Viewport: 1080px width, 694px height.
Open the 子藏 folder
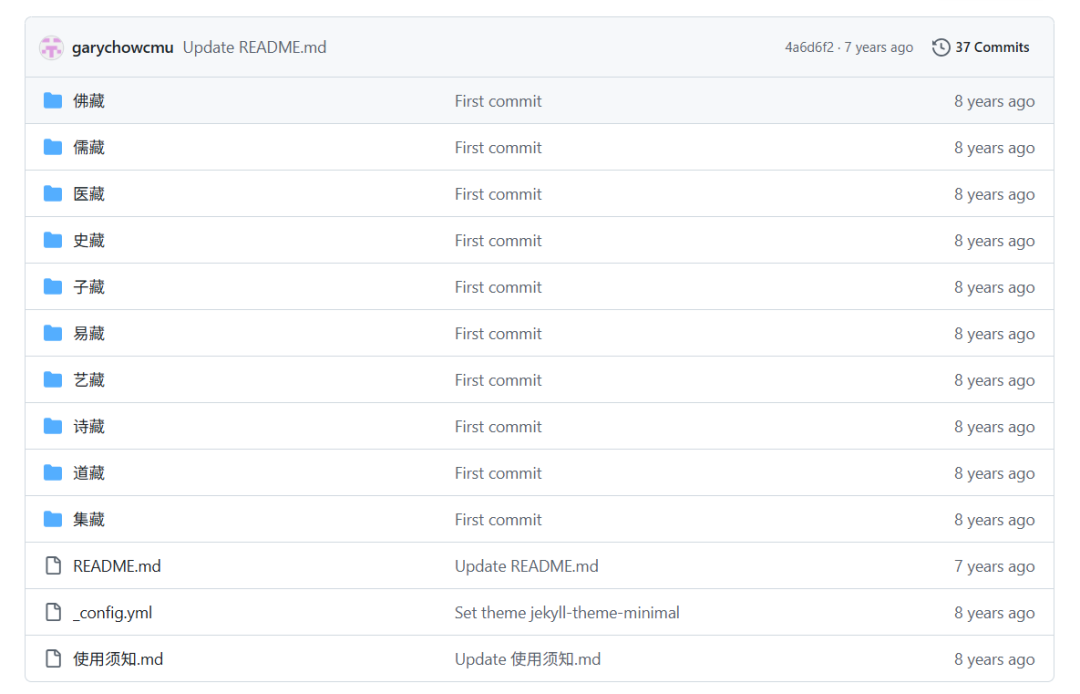tap(89, 287)
